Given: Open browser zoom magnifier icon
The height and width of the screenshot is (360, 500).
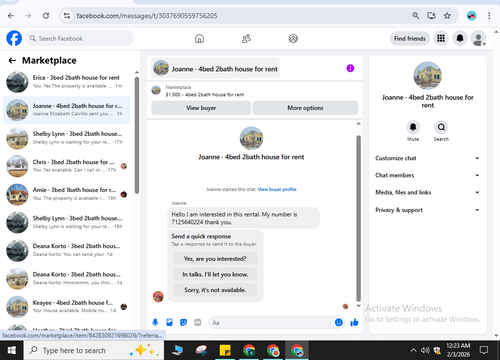Looking at the screenshot, I should point(416,16).
